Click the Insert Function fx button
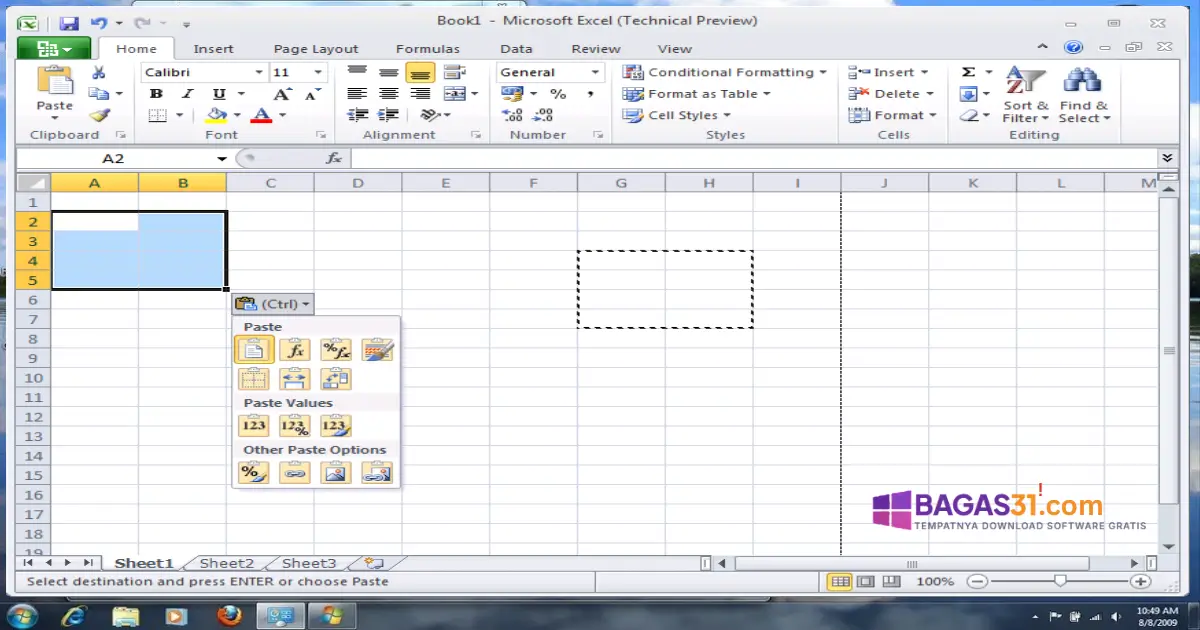Viewport: 1200px width, 630px height. (x=335, y=158)
